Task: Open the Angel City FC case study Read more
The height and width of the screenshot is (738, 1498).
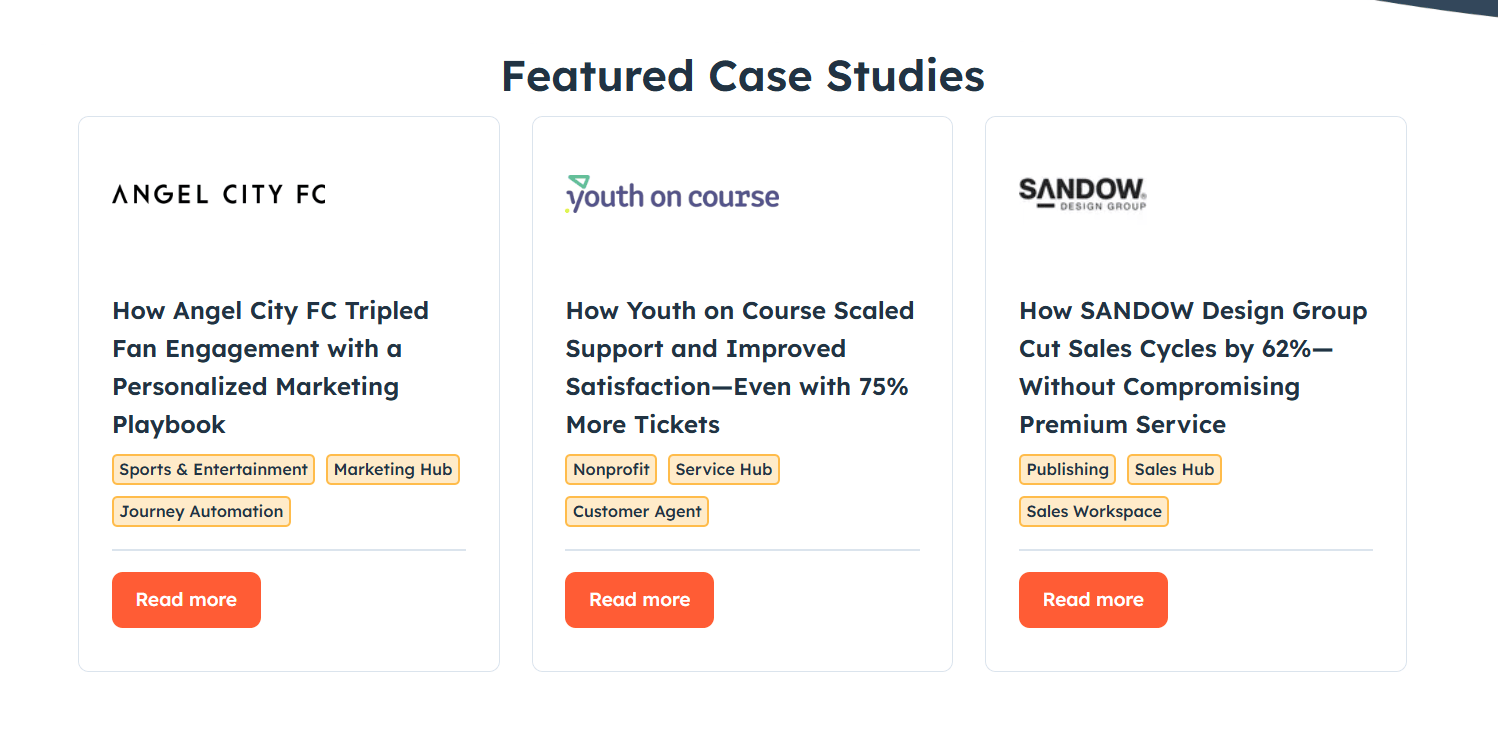Action: tap(186, 600)
